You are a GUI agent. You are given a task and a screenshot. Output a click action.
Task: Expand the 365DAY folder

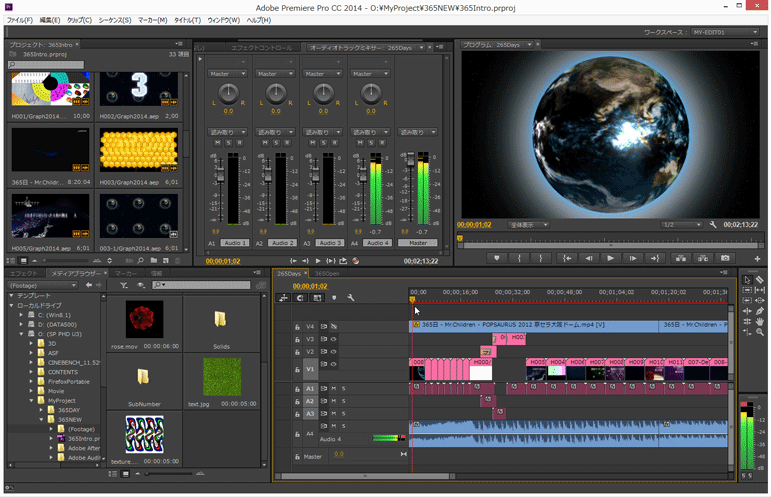click(41, 410)
